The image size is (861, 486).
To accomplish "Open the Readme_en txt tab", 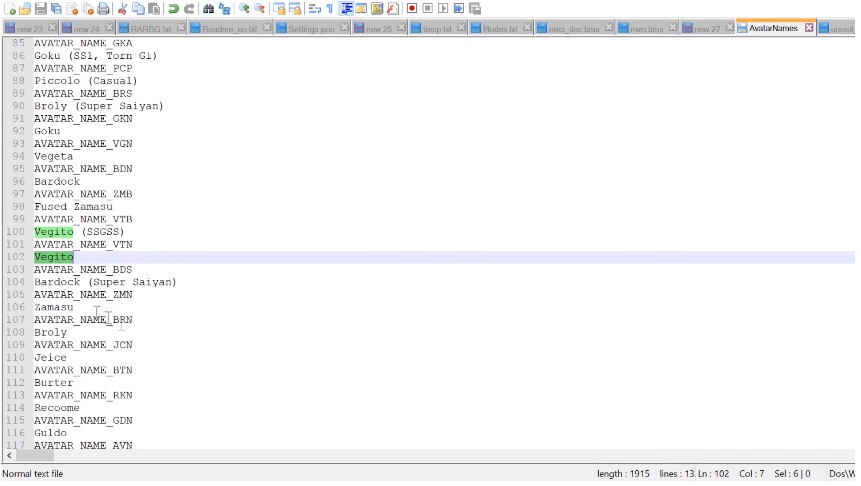I will tap(229, 29).
